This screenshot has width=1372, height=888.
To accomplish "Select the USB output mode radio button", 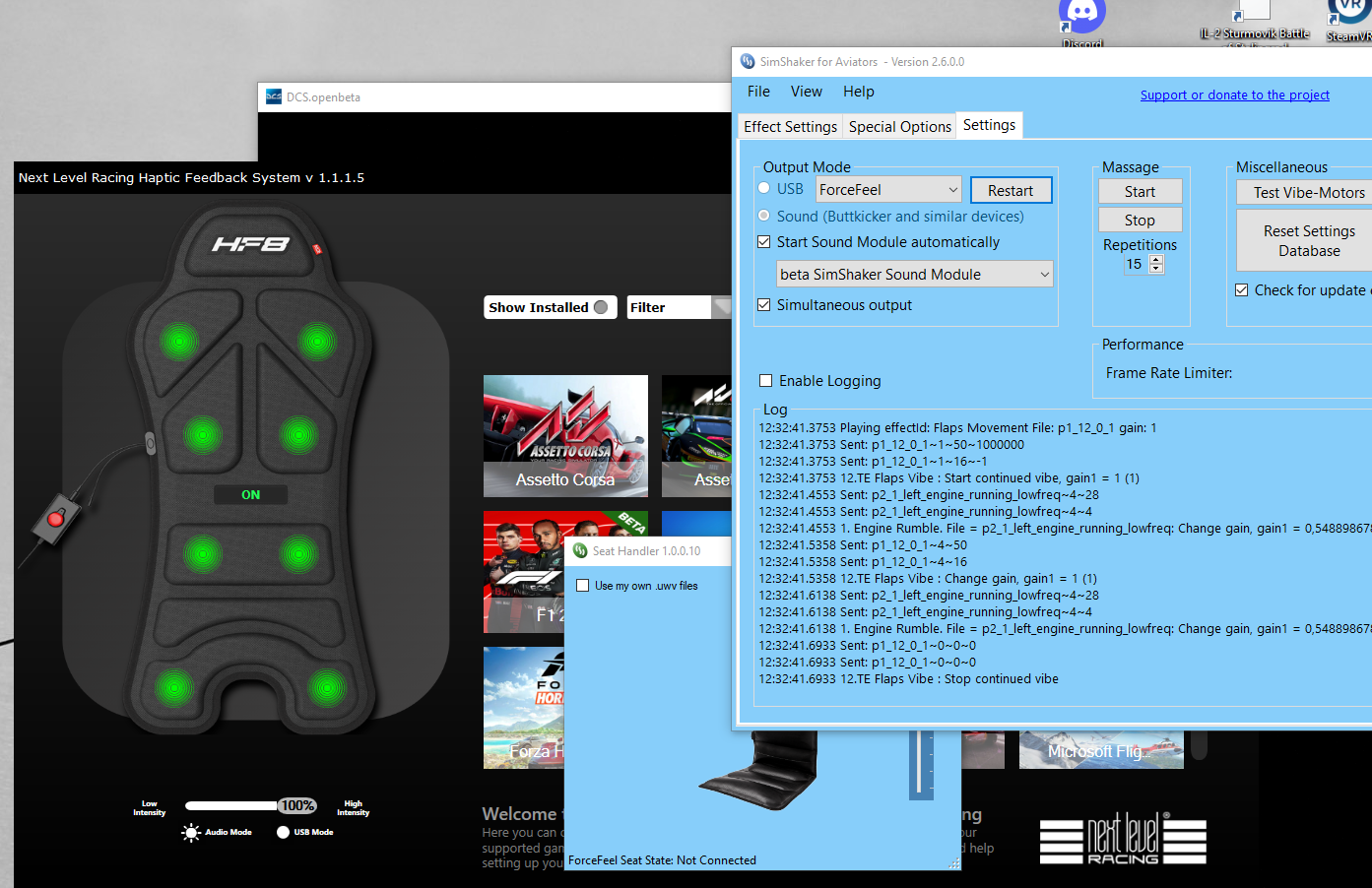I will click(764, 188).
